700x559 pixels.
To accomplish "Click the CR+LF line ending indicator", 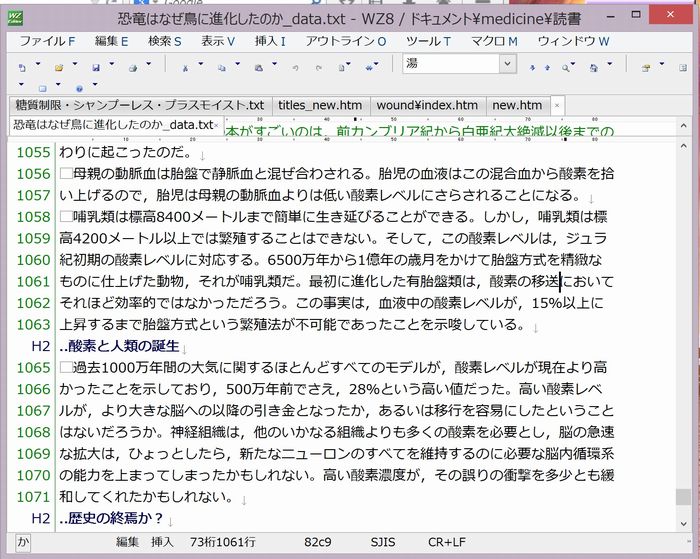I will 449,541.
